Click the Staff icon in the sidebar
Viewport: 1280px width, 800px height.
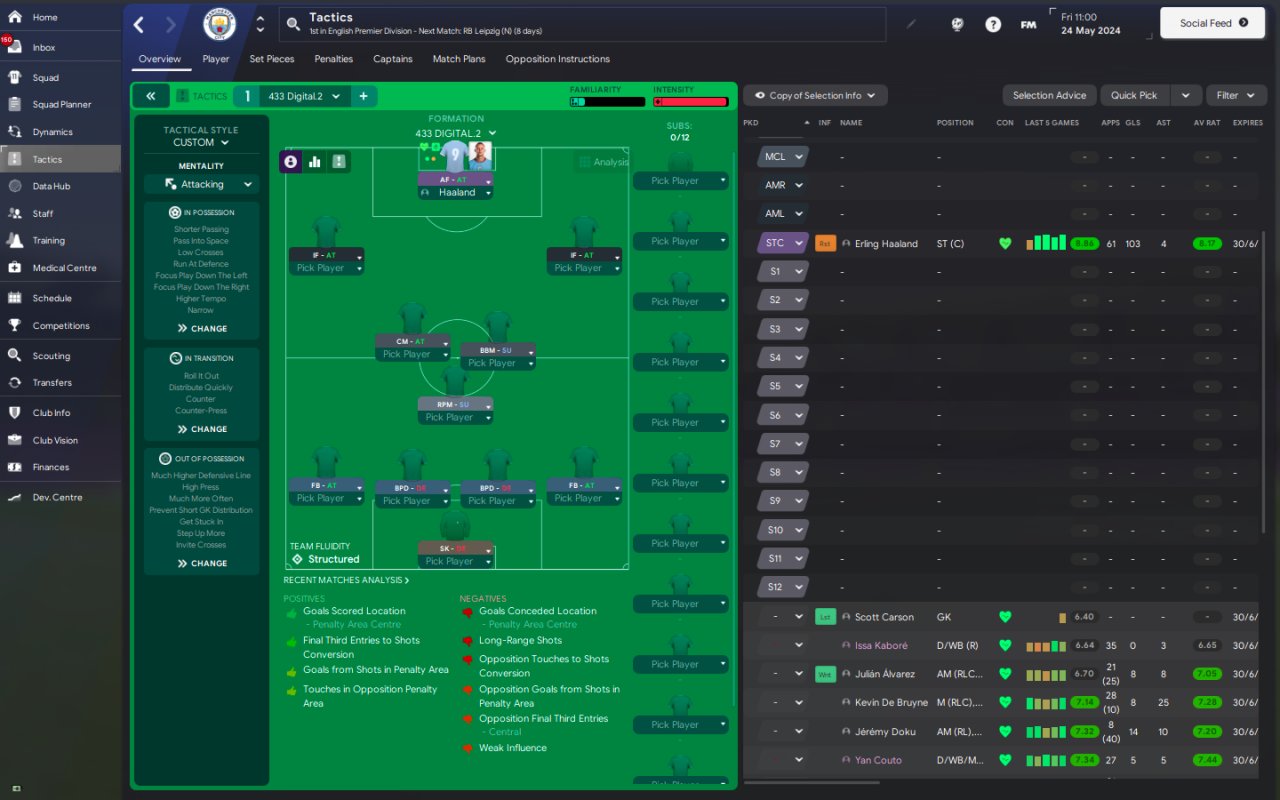coord(14,213)
